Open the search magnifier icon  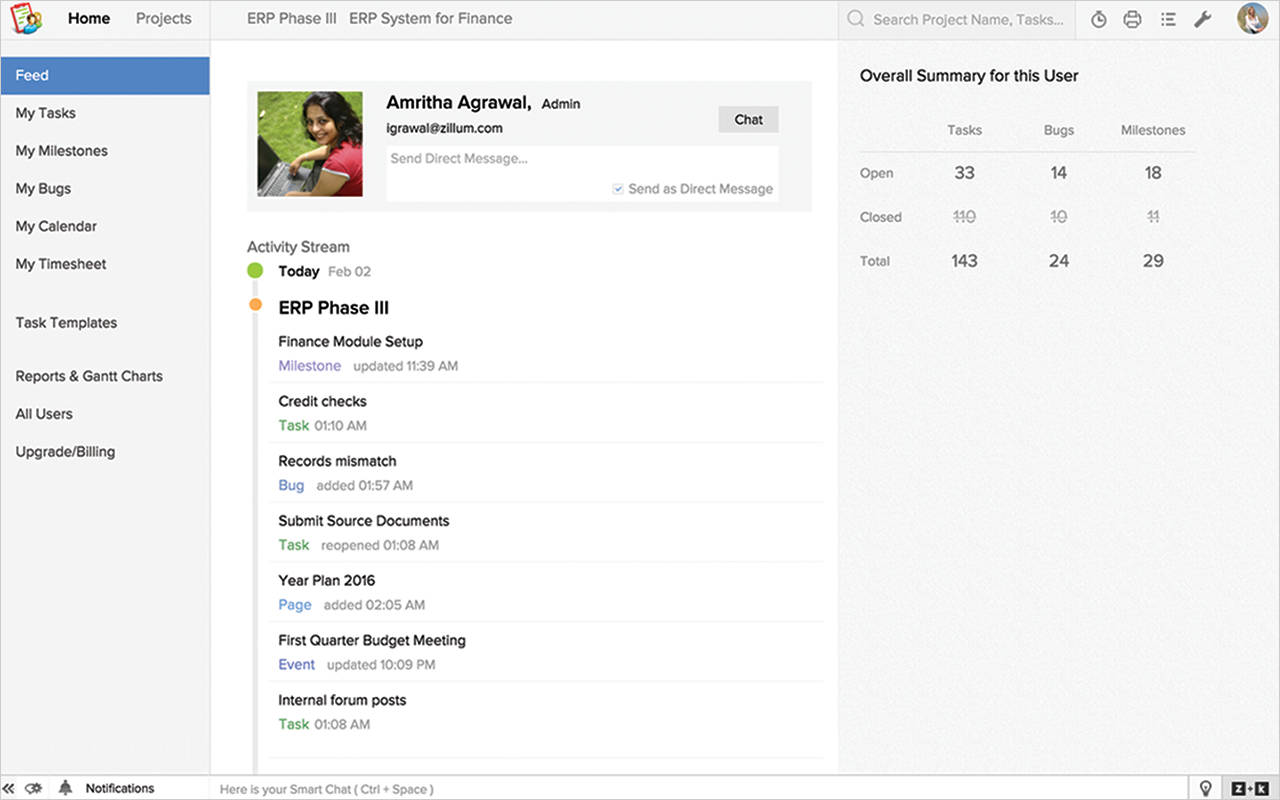pos(855,18)
